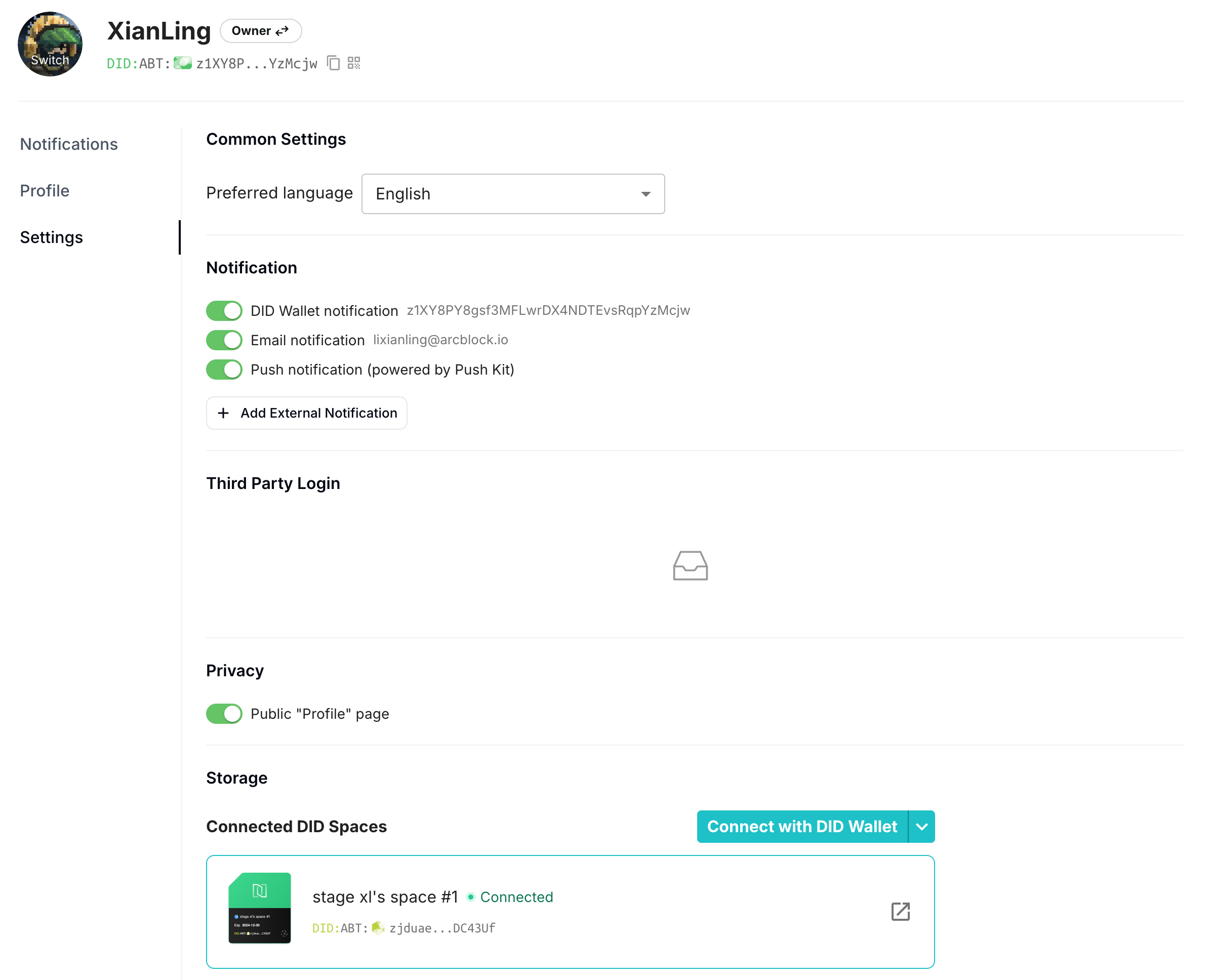Disable Public "Profile" page toggle

224,714
